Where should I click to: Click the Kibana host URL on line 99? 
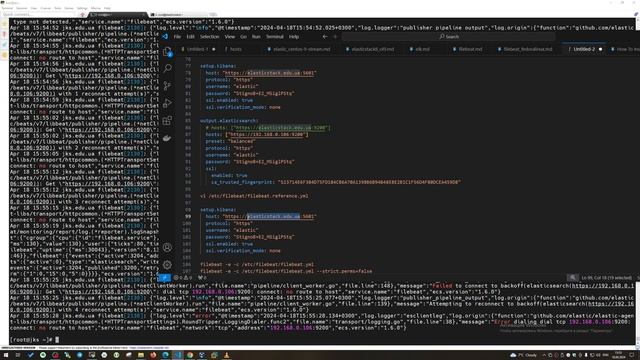click(x=269, y=216)
